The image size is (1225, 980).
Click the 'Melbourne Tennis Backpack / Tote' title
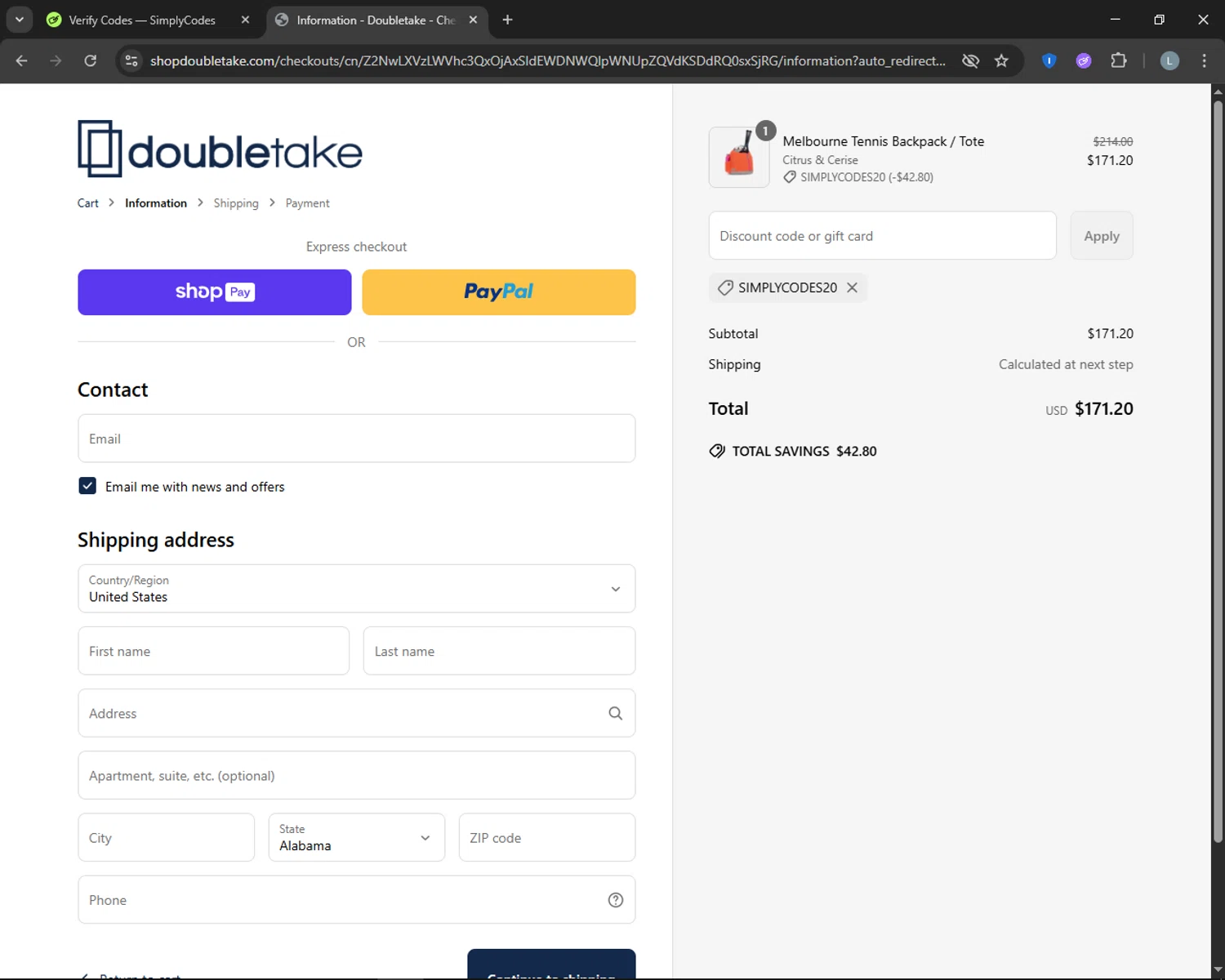tap(884, 141)
